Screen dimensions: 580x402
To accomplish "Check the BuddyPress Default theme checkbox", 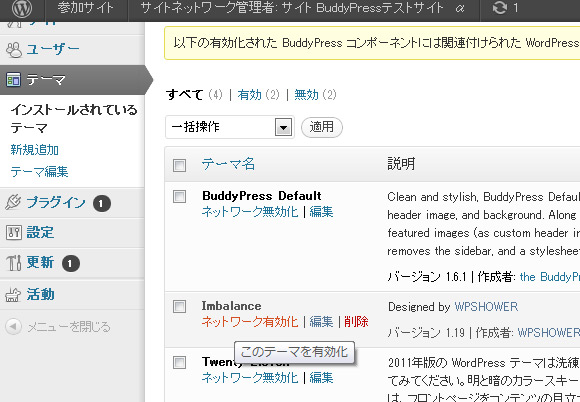I will point(179,196).
